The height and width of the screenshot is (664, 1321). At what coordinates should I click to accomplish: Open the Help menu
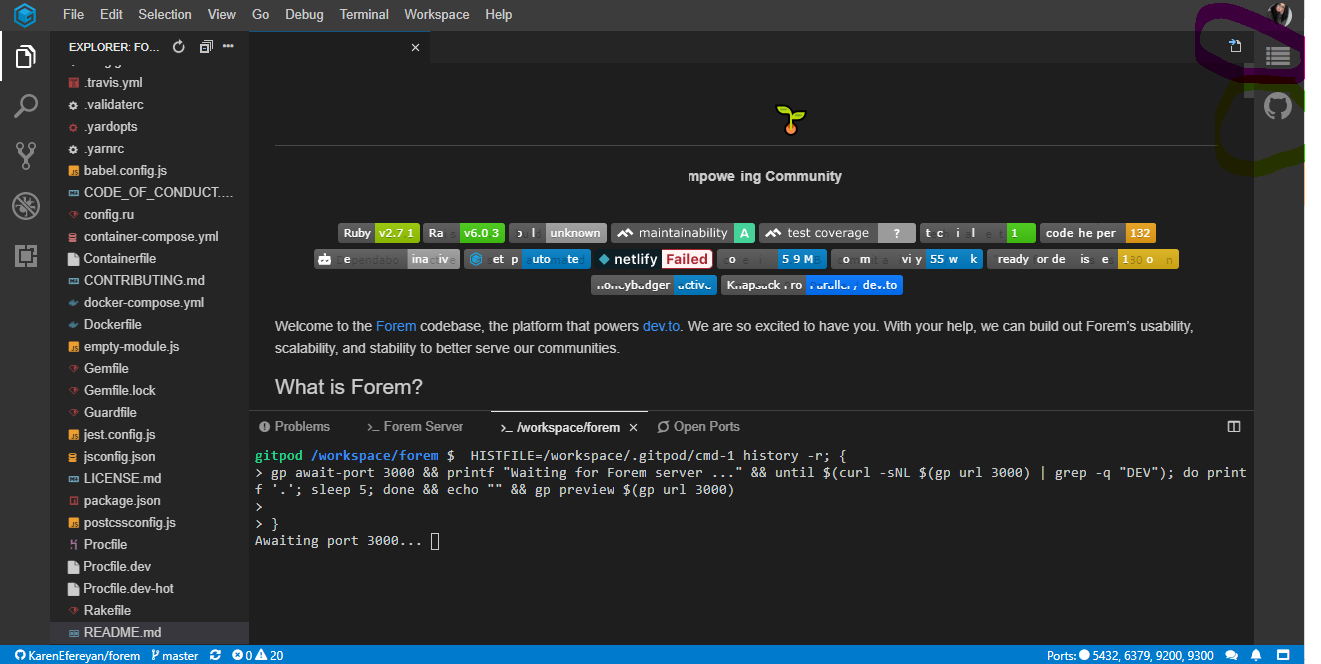[498, 14]
